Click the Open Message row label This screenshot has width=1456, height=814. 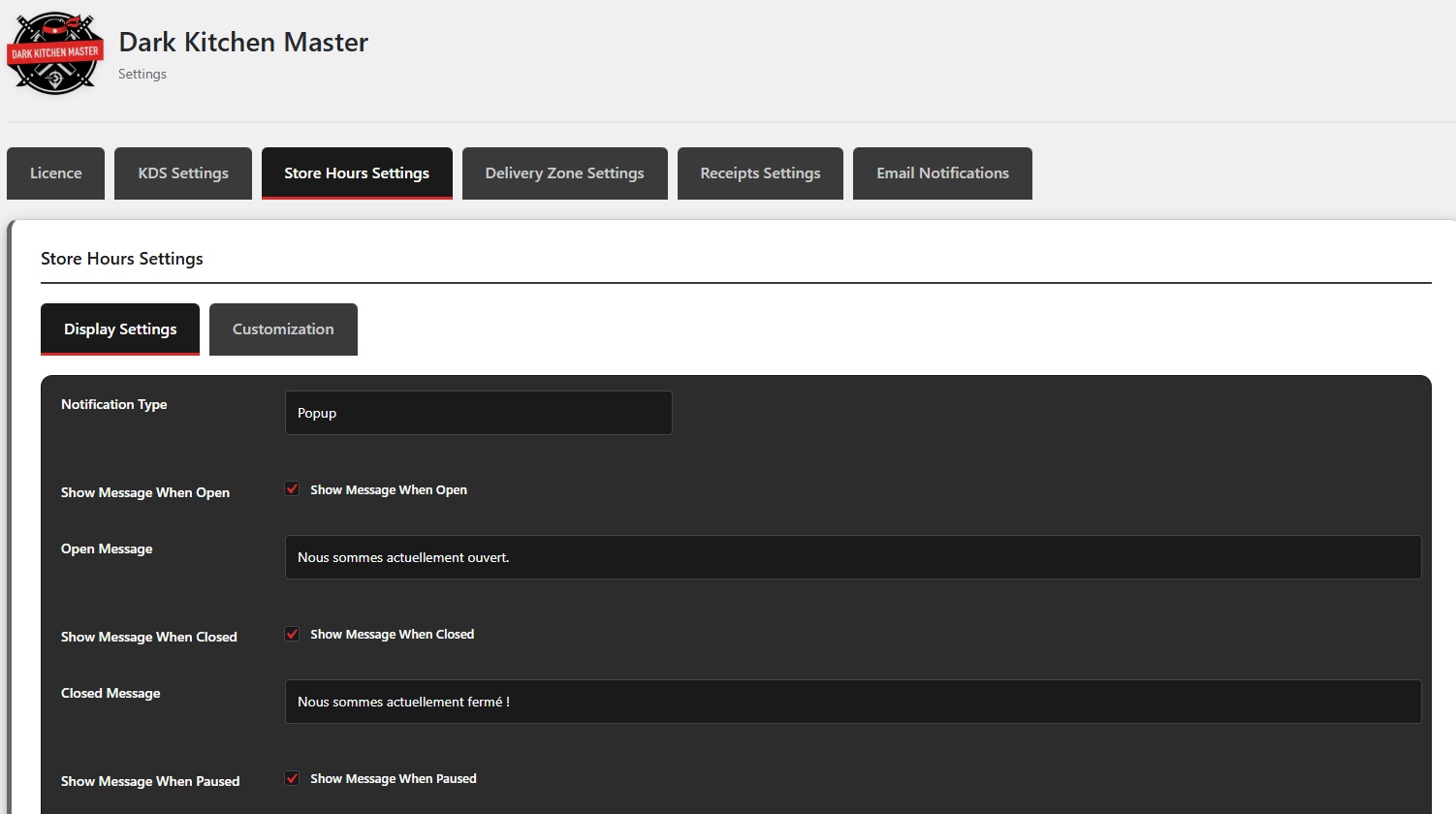pyautogui.click(x=107, y=548)
